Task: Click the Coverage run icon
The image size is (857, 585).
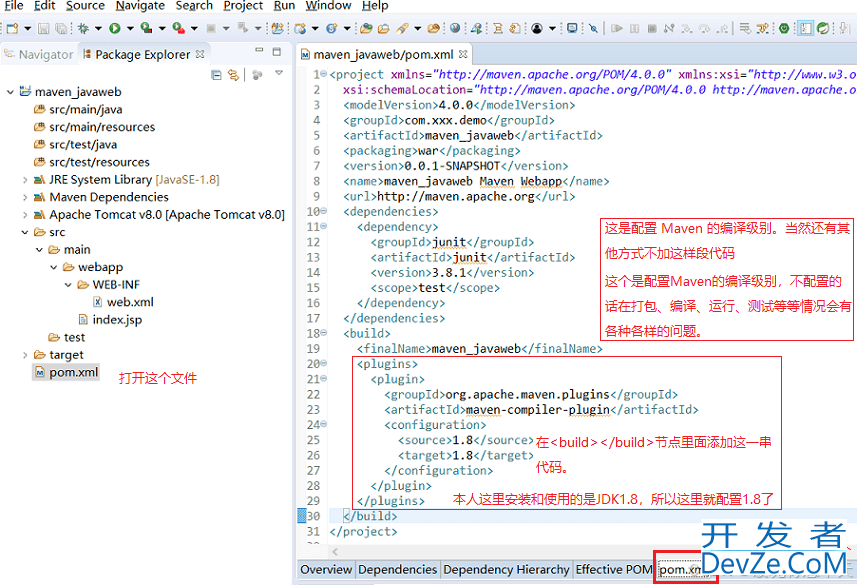Action: tap(146, 28)
